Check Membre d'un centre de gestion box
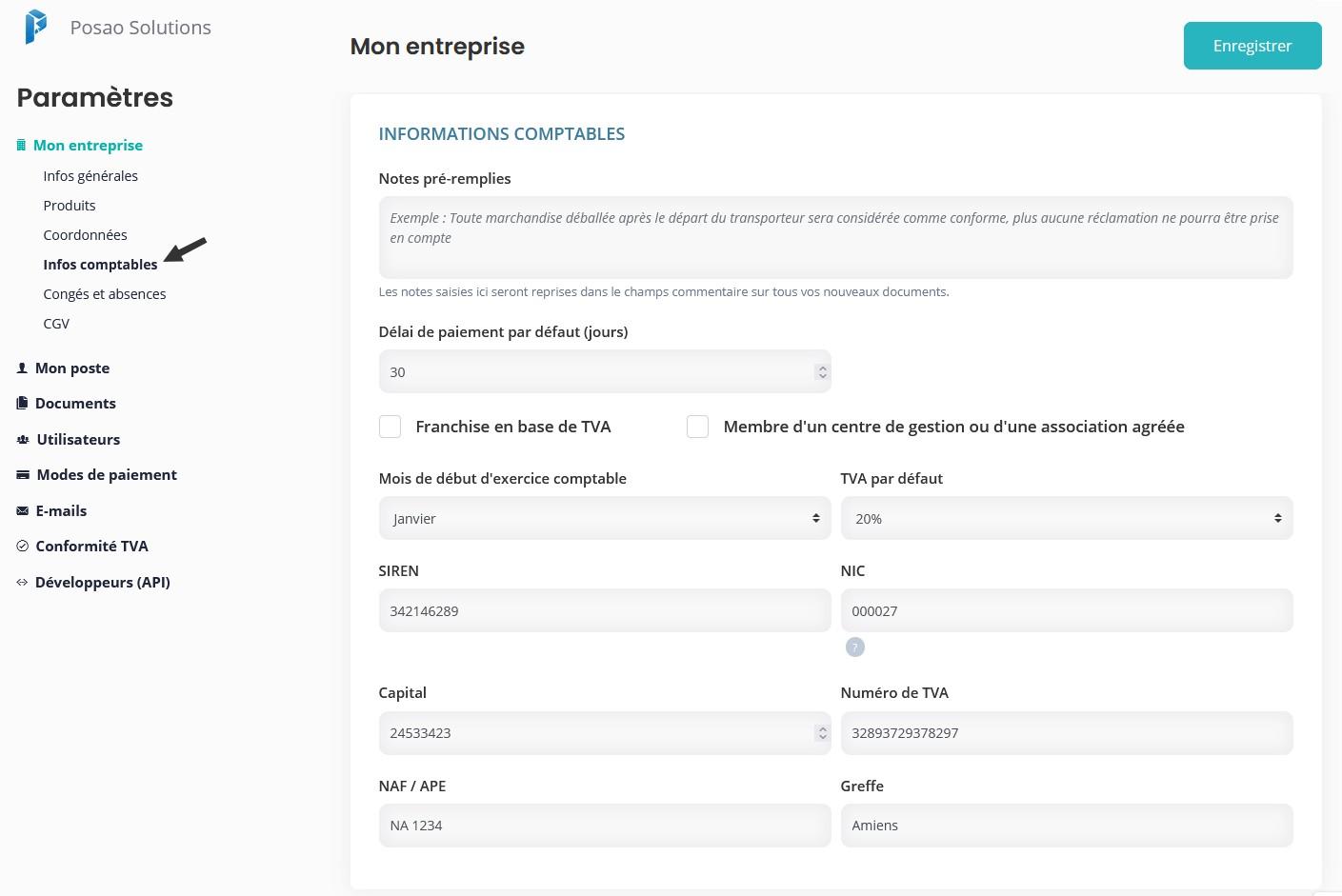The width and height of the screenshot is (1342, 896). point(698,427)
